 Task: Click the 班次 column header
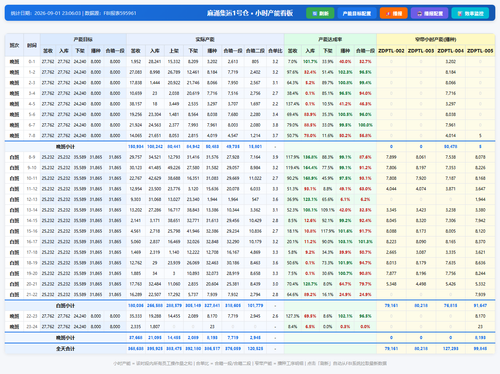tap(14, 45)
